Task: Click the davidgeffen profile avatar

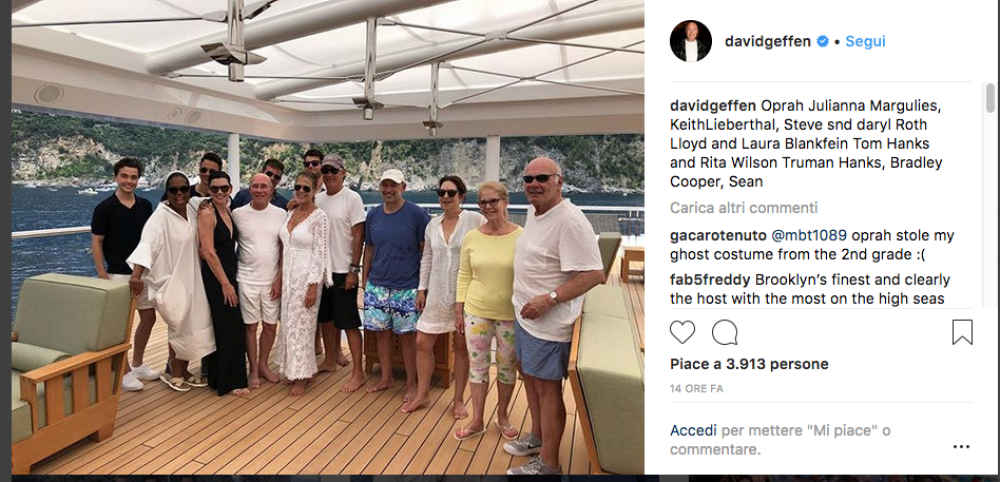Action: (691, 41)
